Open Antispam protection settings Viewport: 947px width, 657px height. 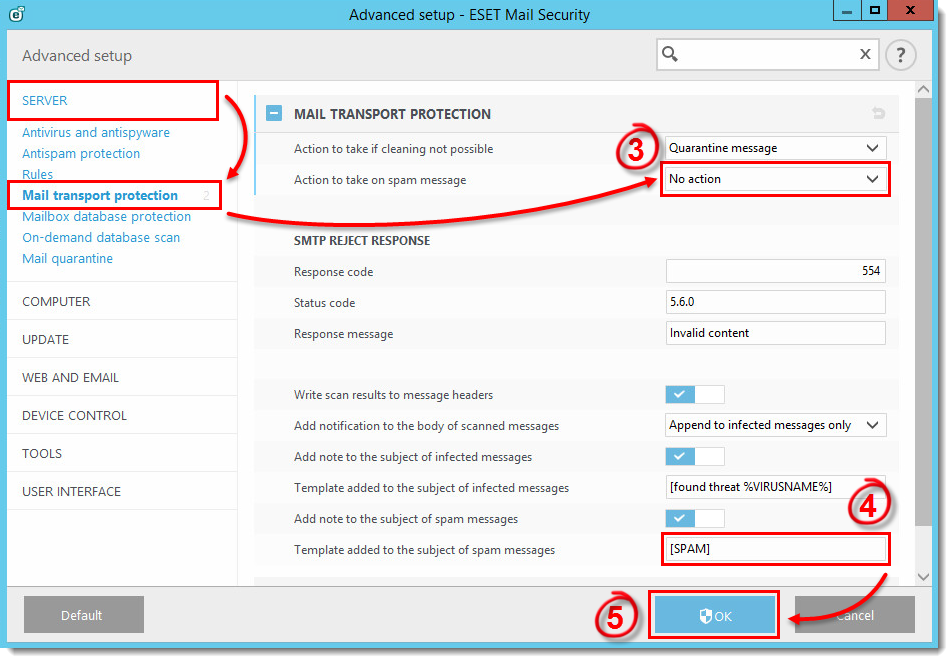80,153
